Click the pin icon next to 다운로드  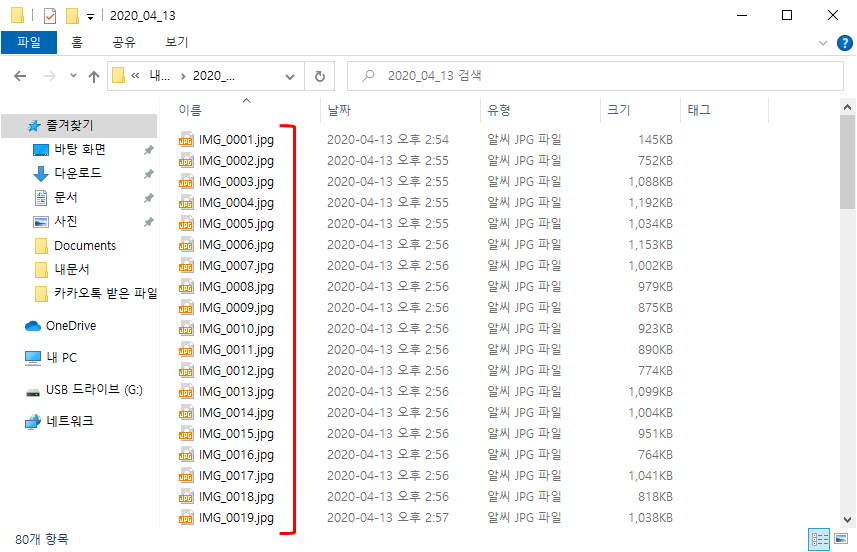tap(148, 174)
